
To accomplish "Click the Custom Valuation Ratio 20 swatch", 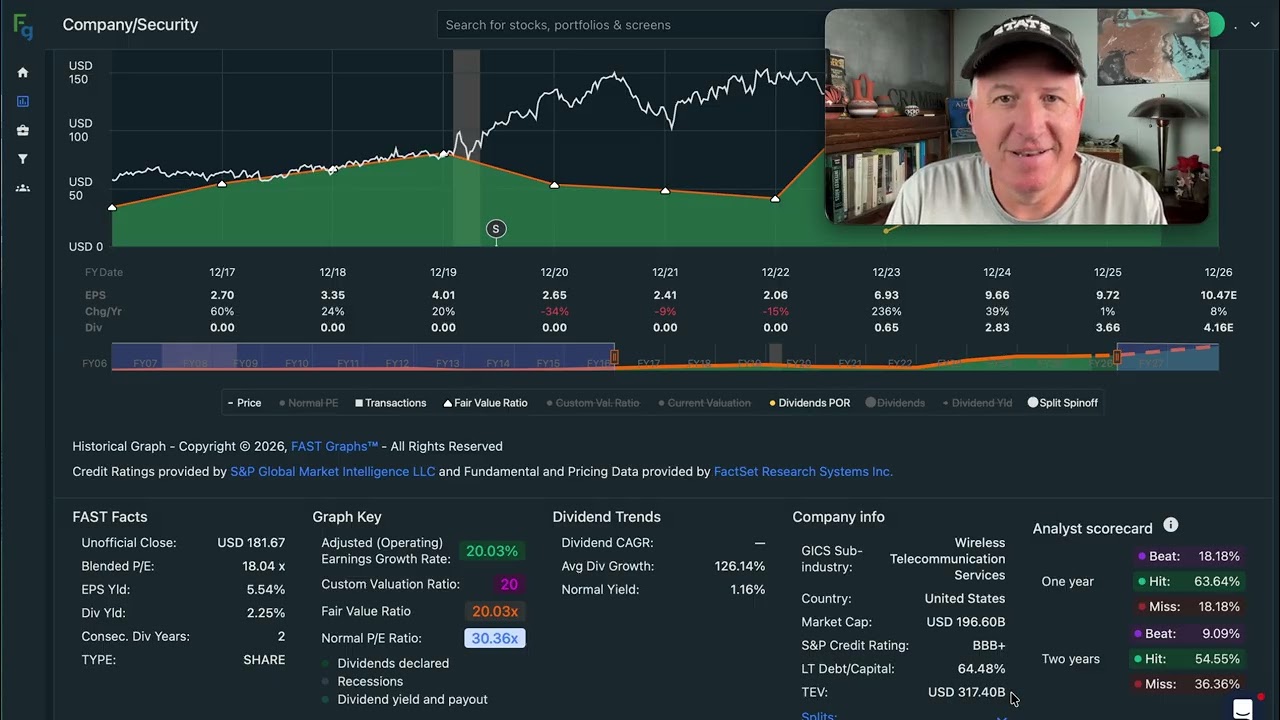I will (509, 584).
